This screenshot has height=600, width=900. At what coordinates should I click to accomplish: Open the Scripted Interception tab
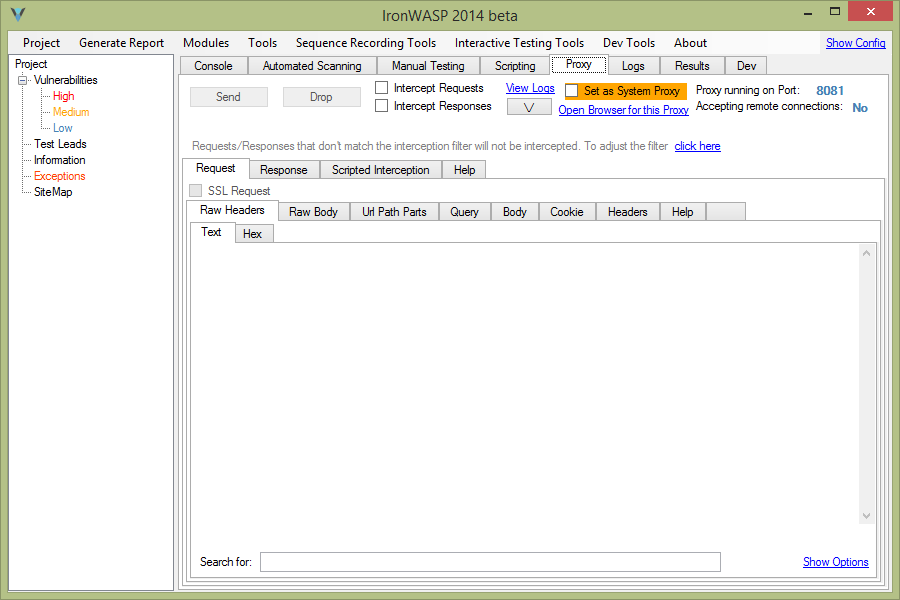click(380, 170)
